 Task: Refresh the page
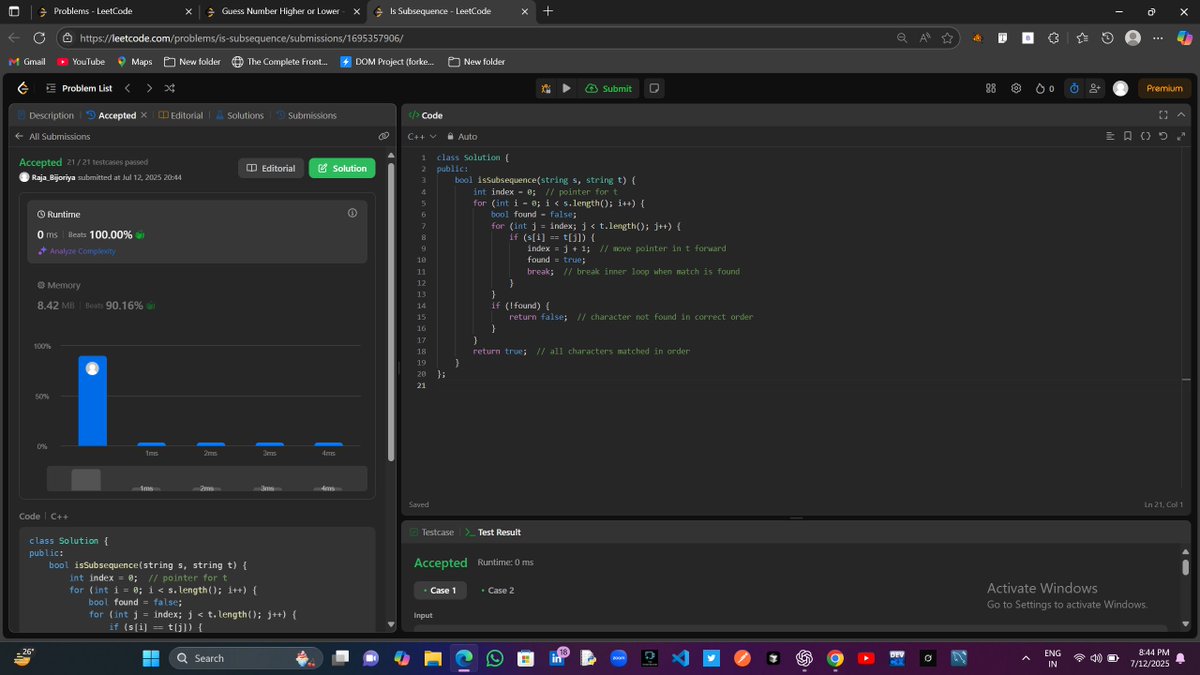(x=39, y=38)
